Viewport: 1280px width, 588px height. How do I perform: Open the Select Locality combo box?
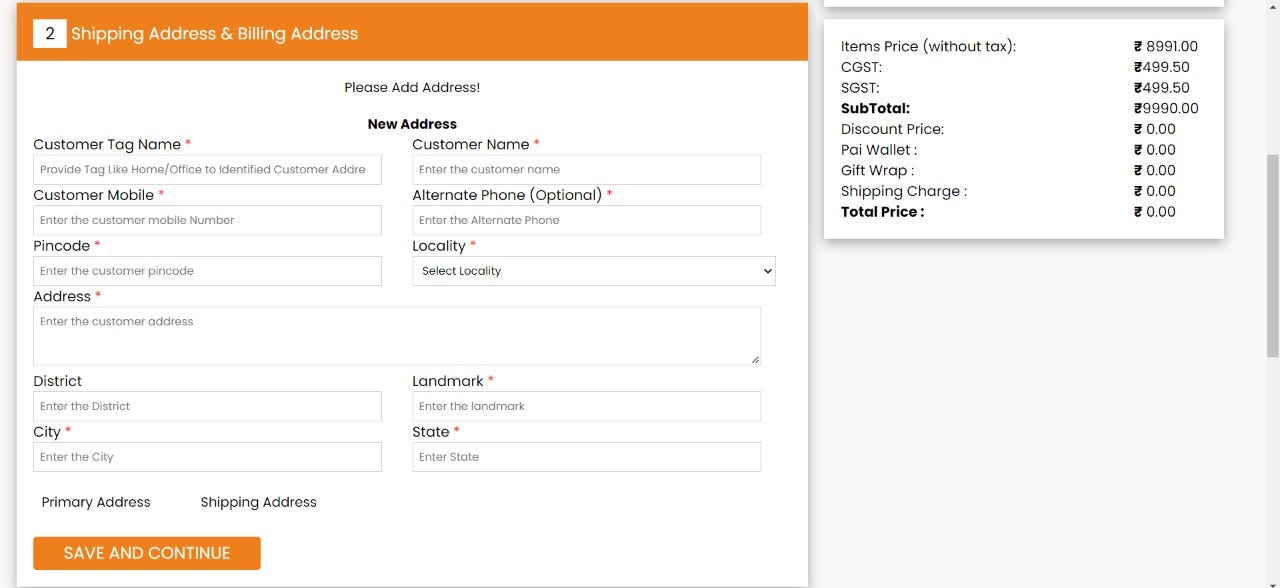tap(594, 271)
